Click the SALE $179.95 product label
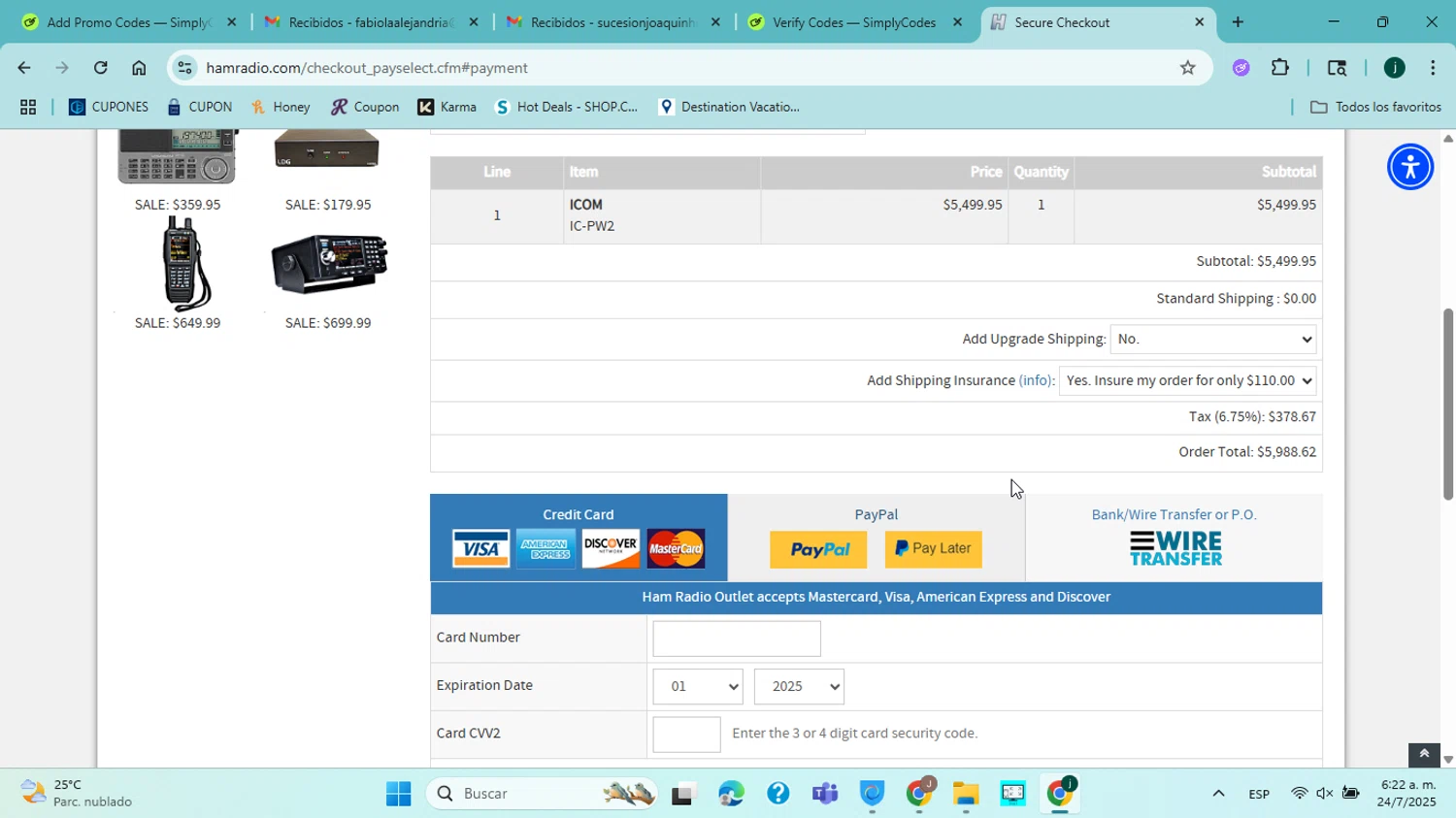The width and height of the screenshot is (1456, 818). [x=328, y=205]
